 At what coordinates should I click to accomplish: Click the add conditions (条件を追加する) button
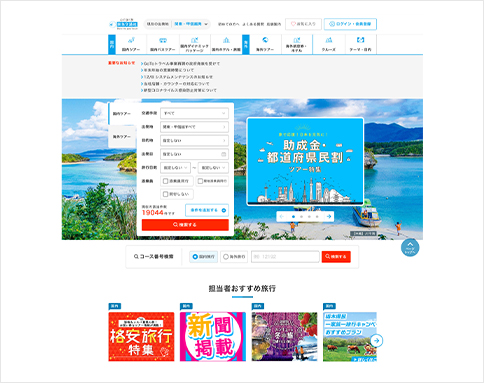207,210
